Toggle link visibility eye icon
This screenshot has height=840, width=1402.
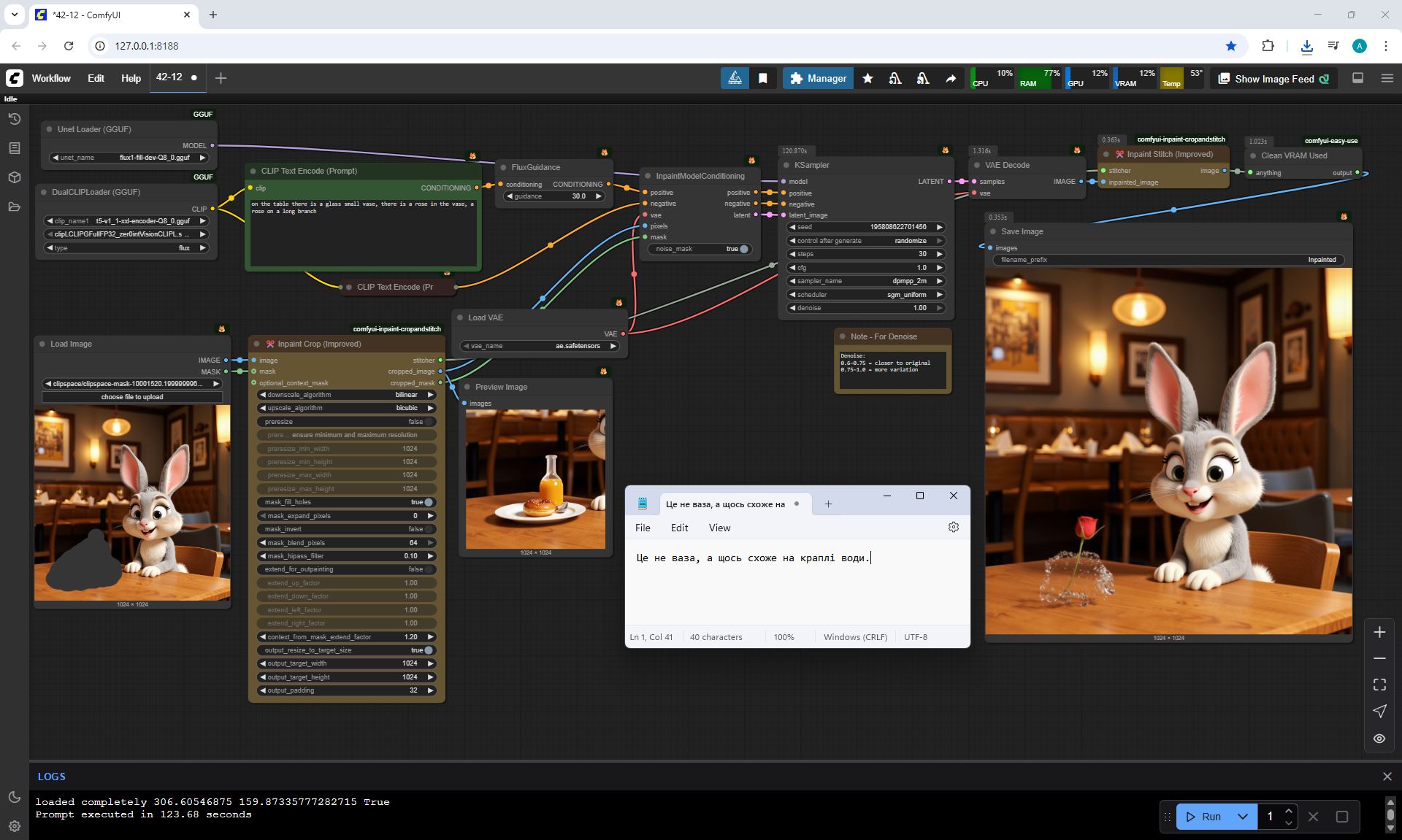tap(1379, 739)
